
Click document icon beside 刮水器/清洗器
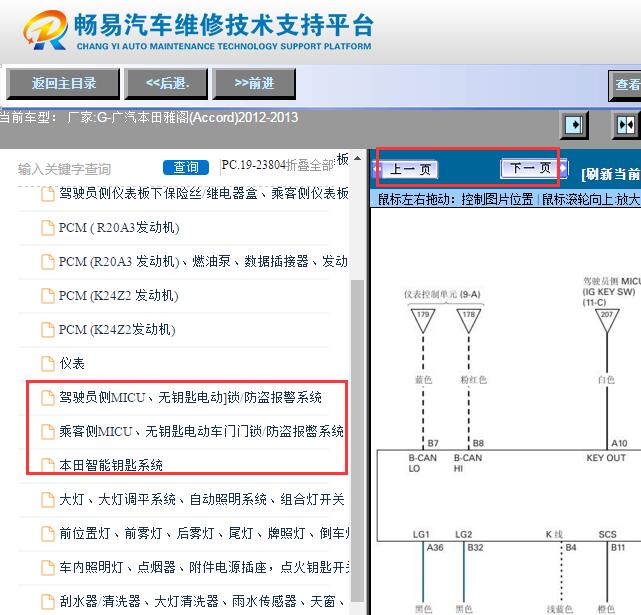pos(48,601)
